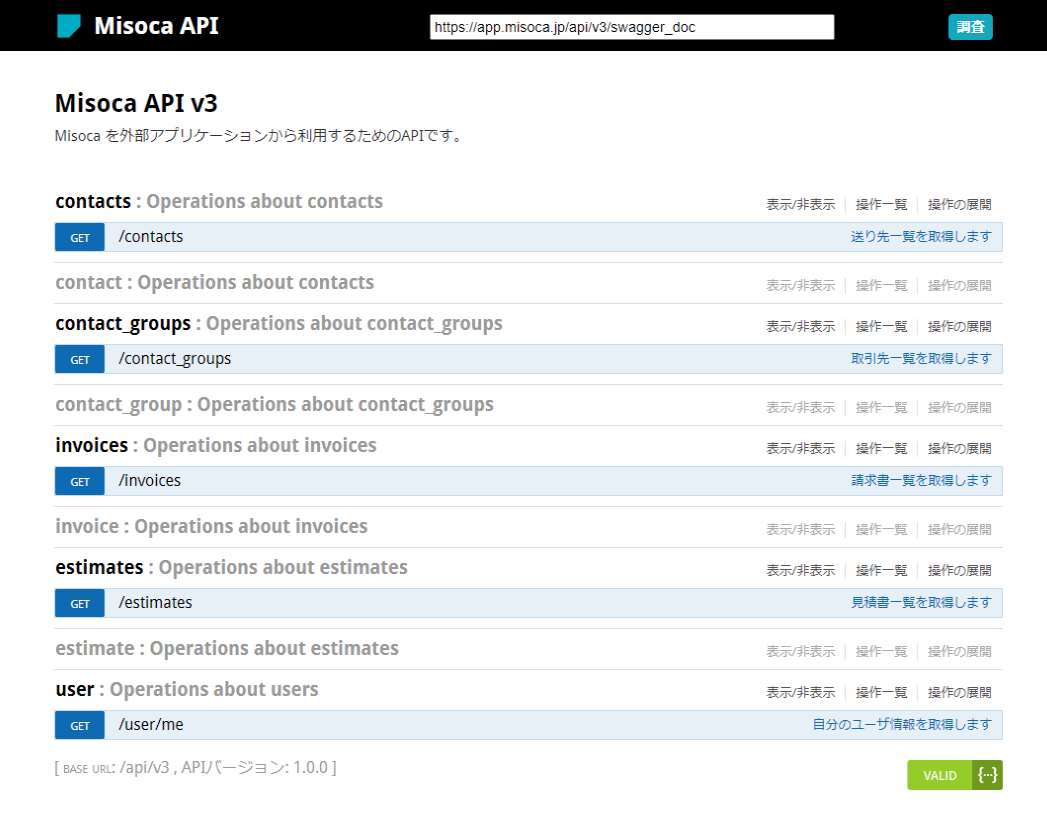
Task: Toggle 表示/非表示 for invoices section
Action: point(800,448)
